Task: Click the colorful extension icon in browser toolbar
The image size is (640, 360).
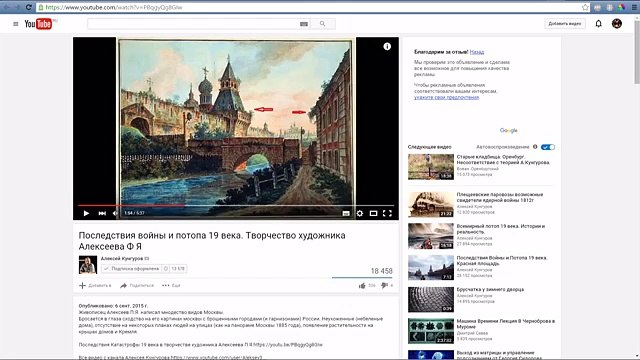Action: pos(621,7)
